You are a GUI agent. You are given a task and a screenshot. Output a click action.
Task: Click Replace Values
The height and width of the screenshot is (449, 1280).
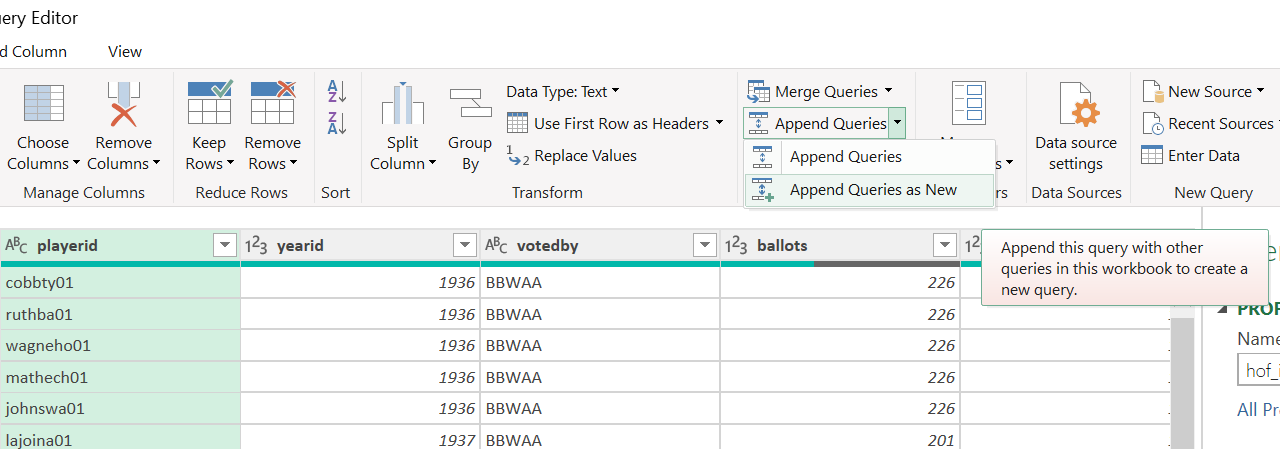coord(585,156)
